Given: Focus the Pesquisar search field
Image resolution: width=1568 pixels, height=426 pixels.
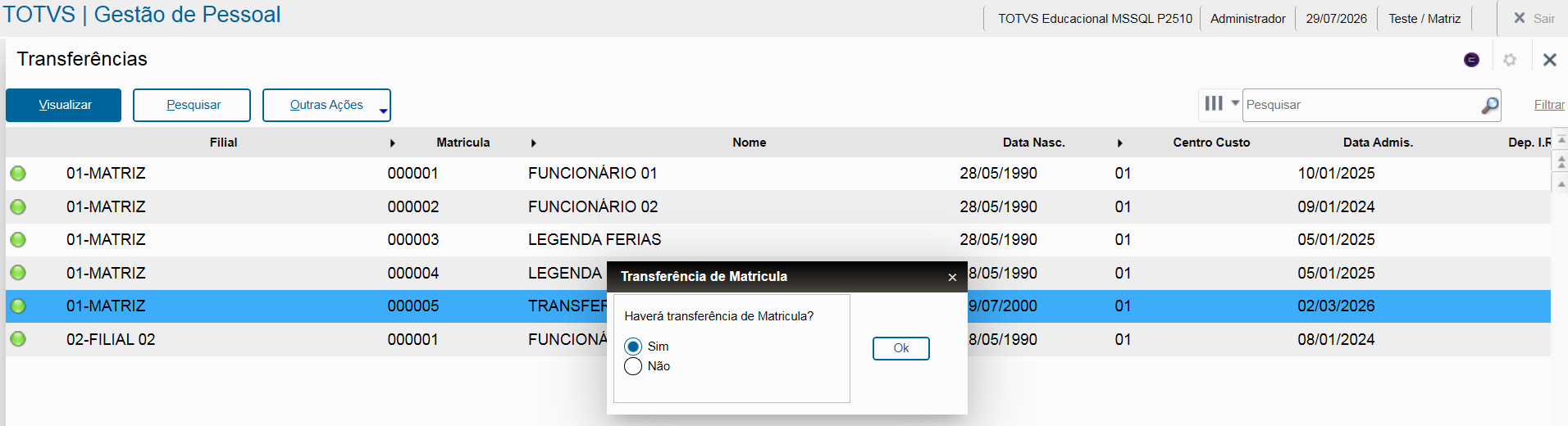Looking at the screenshot, I should click(x=1361, y=105).
